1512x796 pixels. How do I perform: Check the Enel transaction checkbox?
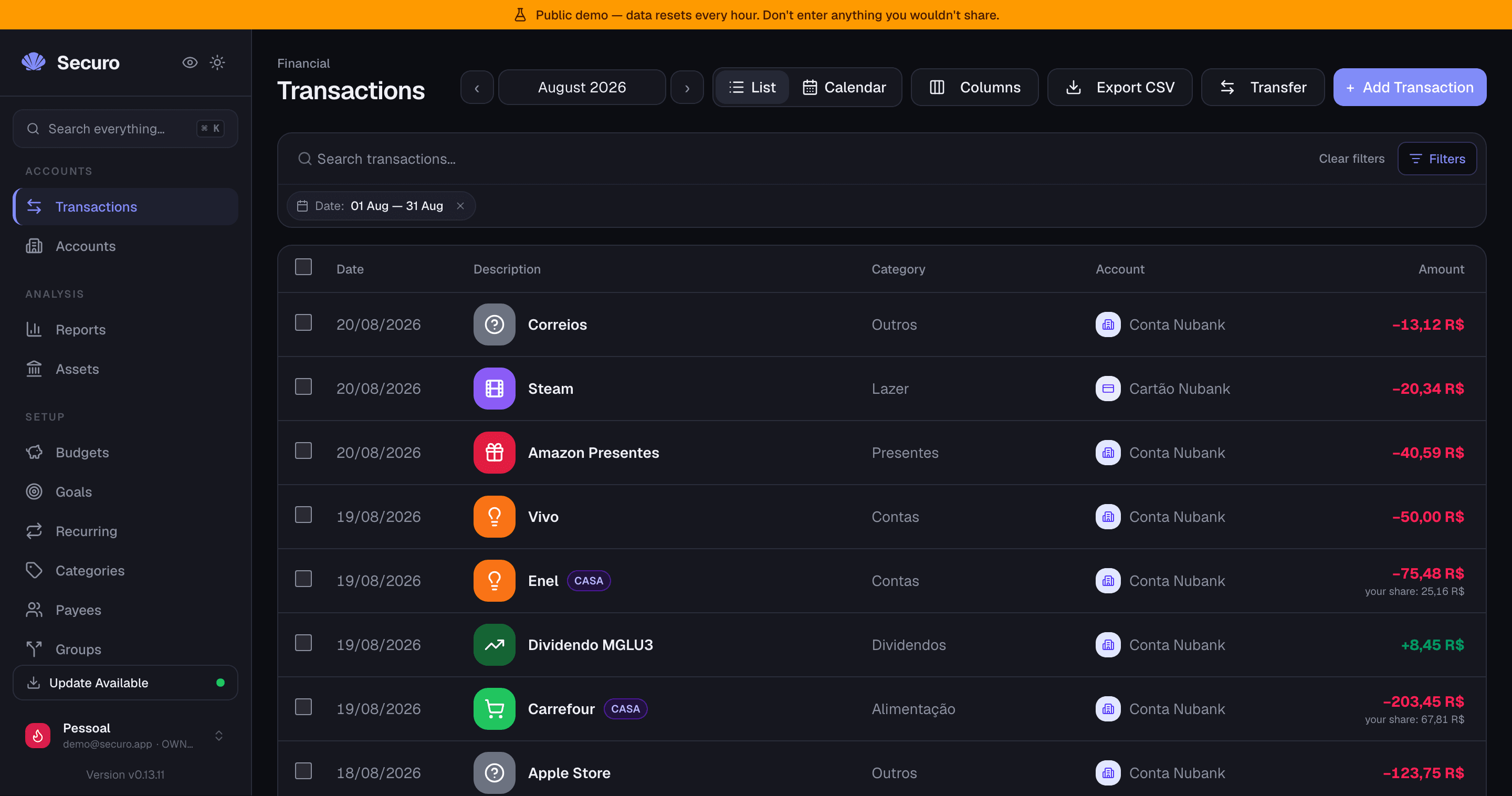(303, 578)
